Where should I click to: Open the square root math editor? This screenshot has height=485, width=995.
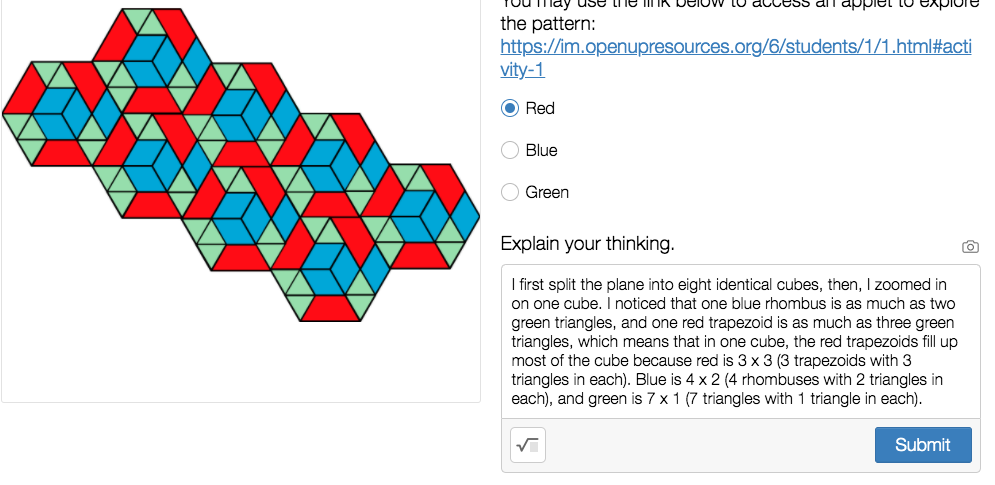click(528, 445)
